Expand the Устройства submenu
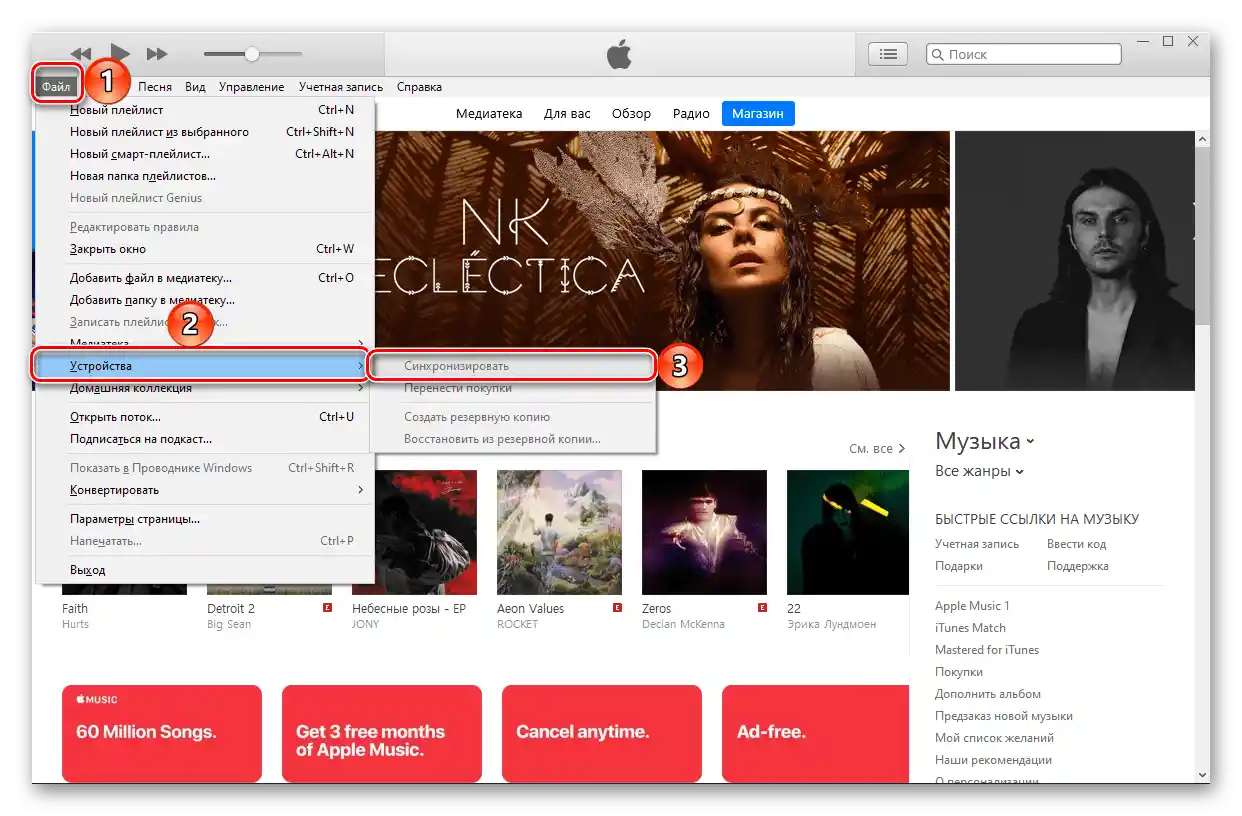 [x=205, y=366]
